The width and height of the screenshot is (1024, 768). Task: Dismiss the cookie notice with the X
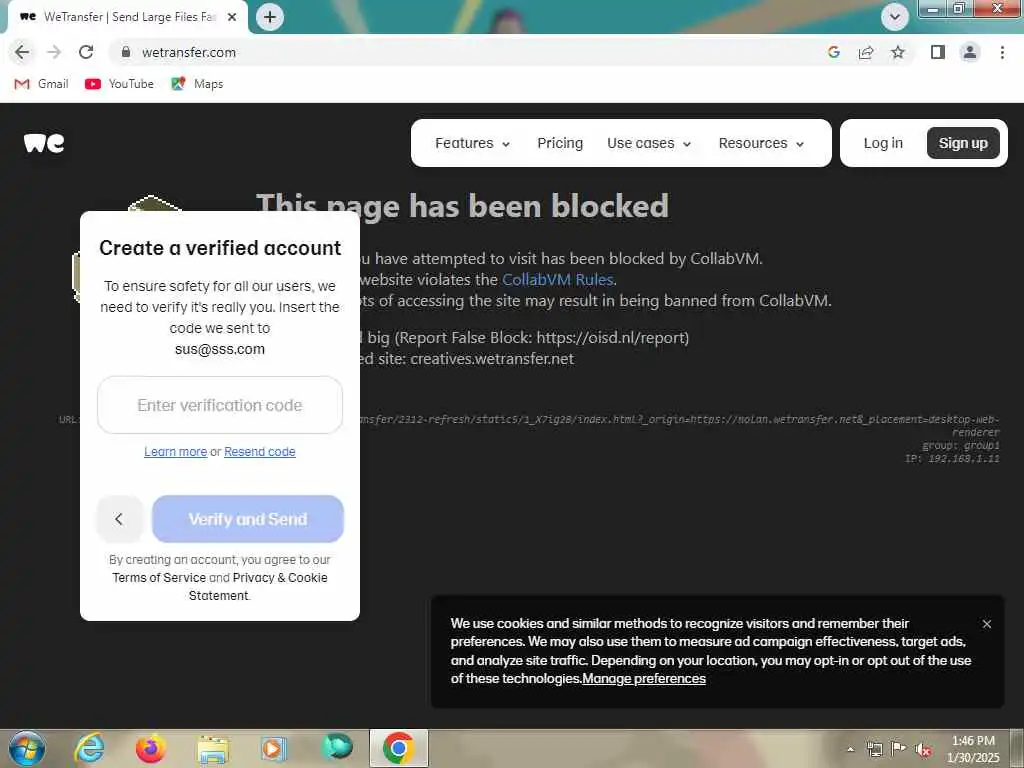987,624
